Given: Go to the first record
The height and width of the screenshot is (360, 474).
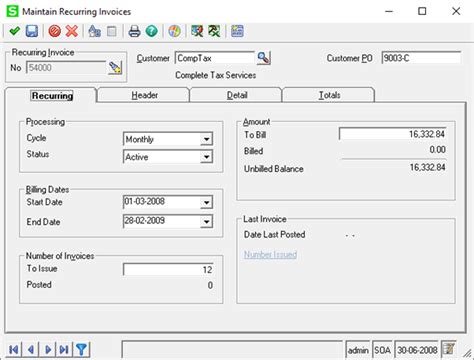Looking at the screenshot, I should coord(14,349).
